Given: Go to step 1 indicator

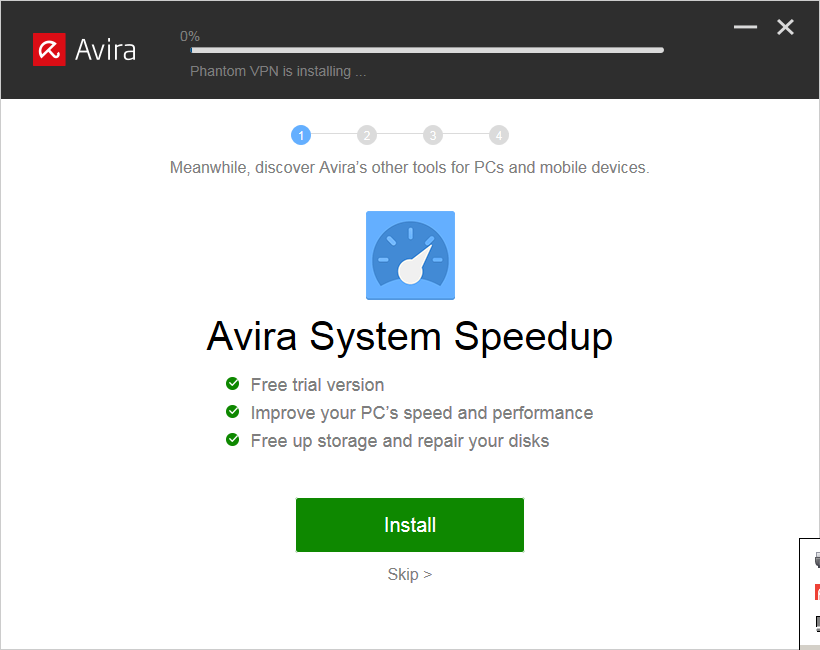Looking at the screenshot, I should pos(301,135).
